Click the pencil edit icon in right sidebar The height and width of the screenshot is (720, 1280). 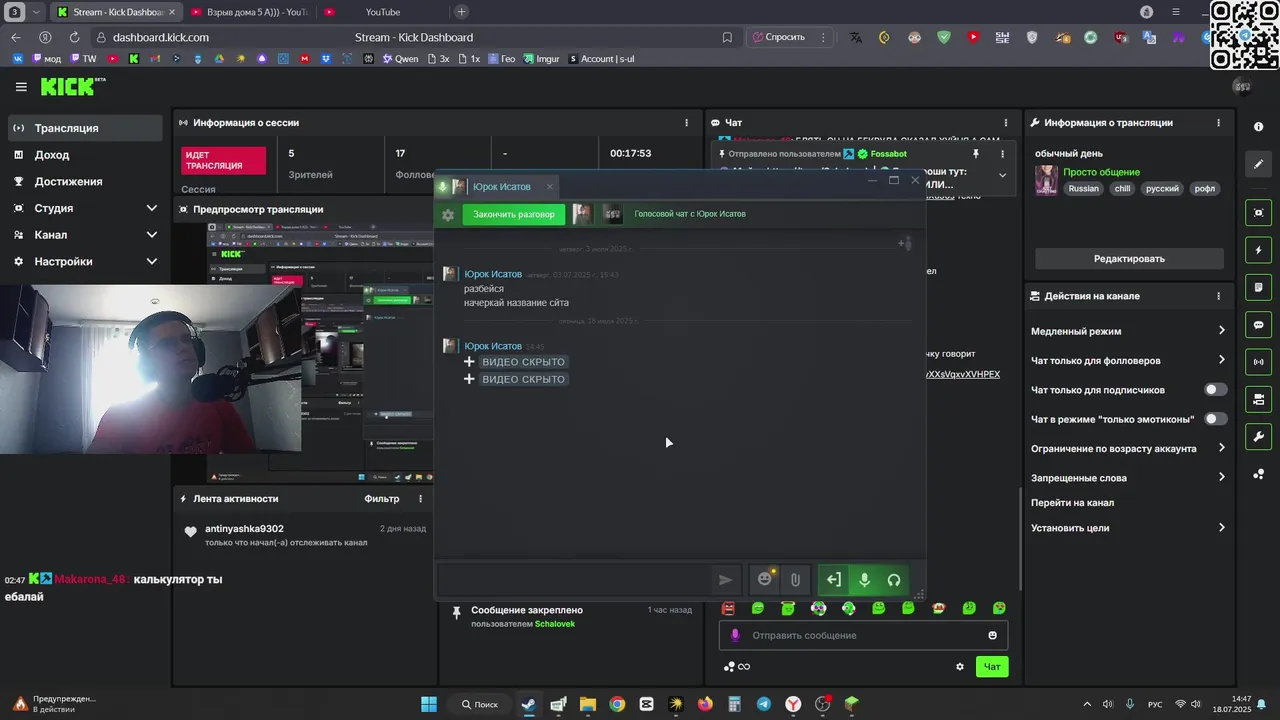tap(1258, 164)
